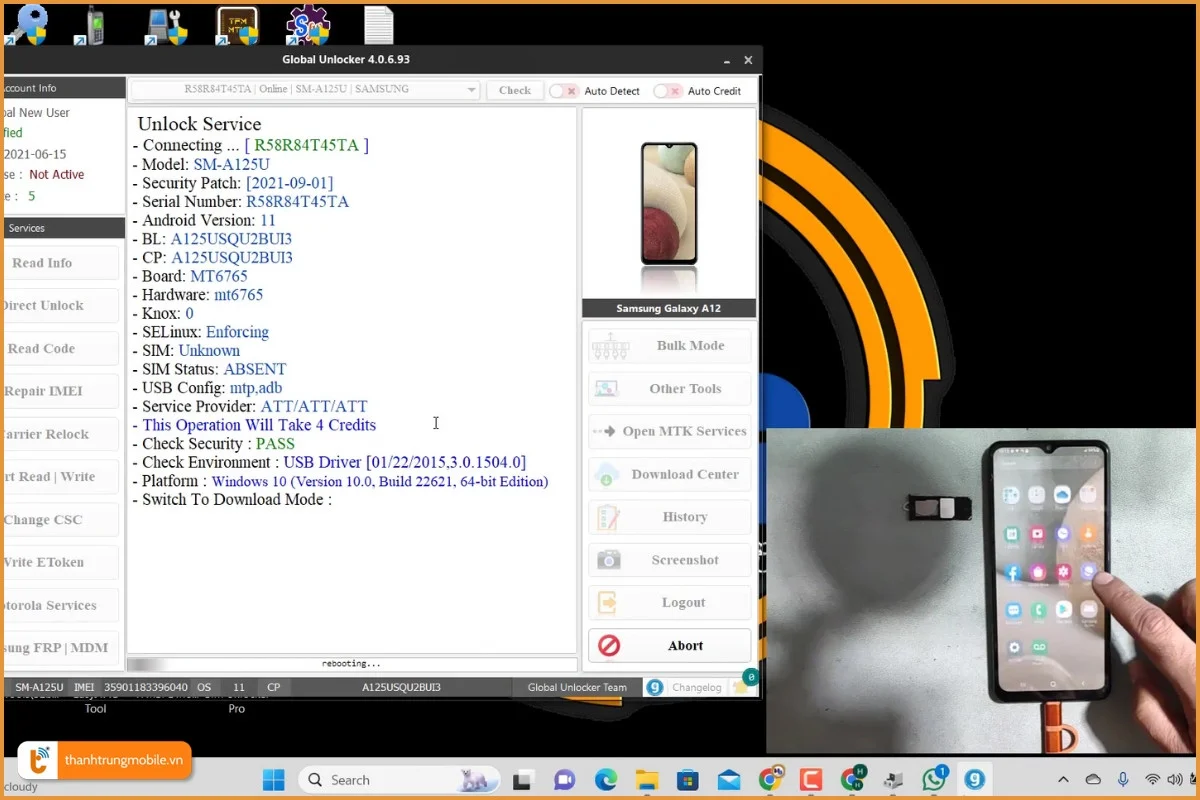Open Other Tools
This screenshot has width=1200, height=800.
pos(669,389)
